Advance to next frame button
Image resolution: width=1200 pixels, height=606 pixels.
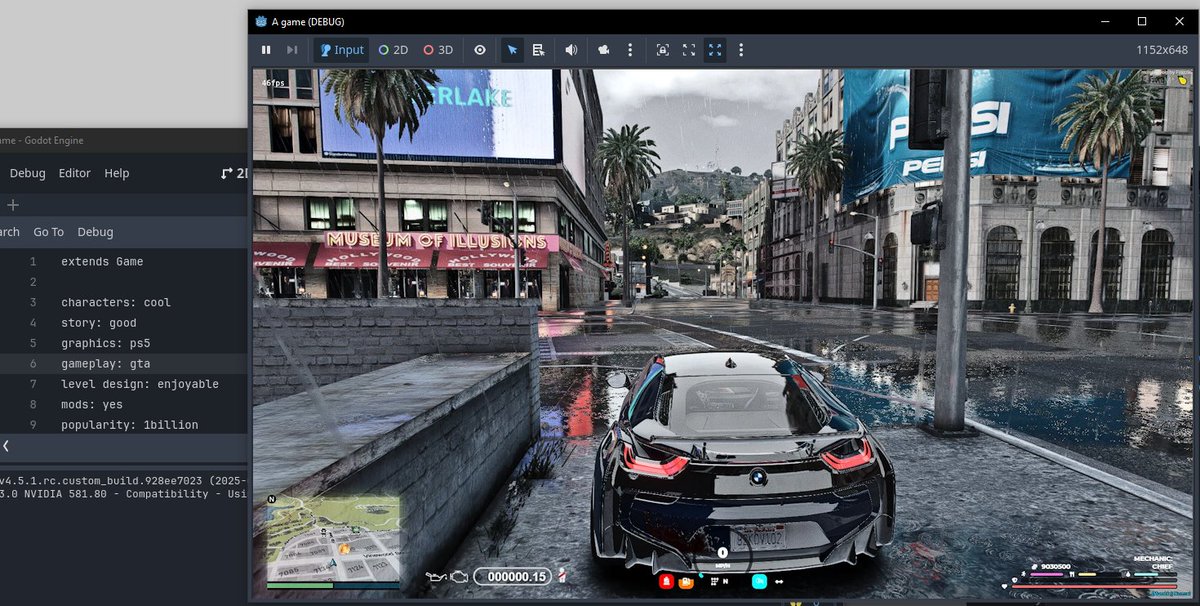point(292,50)
